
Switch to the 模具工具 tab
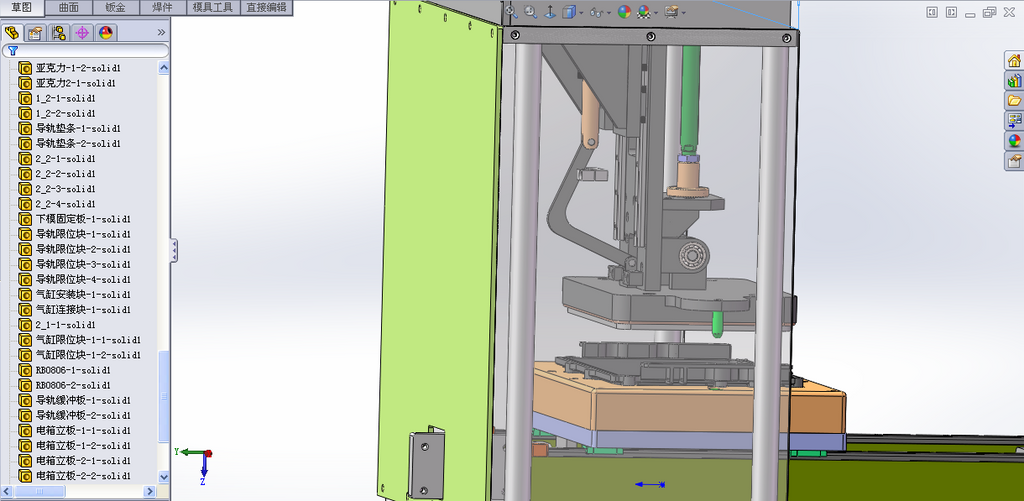214,8
